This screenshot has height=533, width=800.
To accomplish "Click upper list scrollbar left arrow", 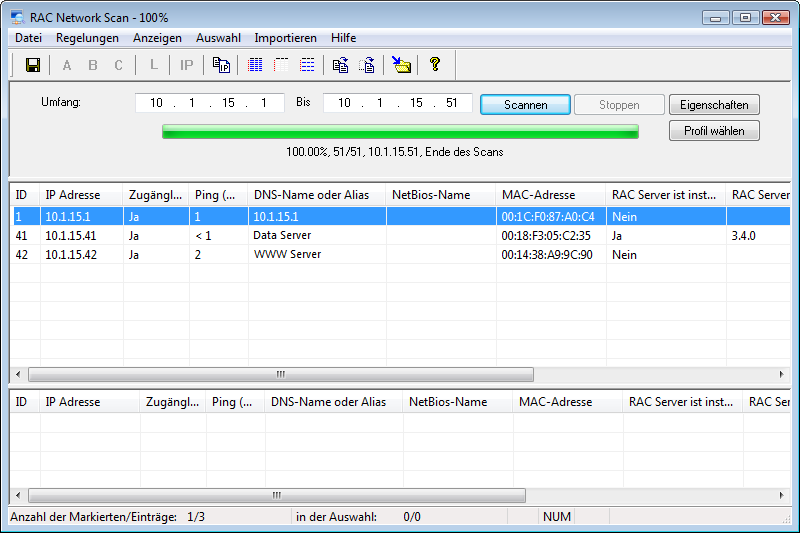I will (18, 374).
